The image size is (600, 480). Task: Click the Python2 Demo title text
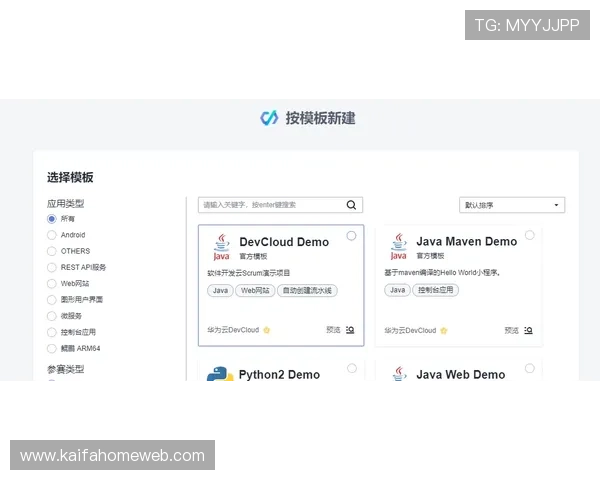tap(279, 374)
